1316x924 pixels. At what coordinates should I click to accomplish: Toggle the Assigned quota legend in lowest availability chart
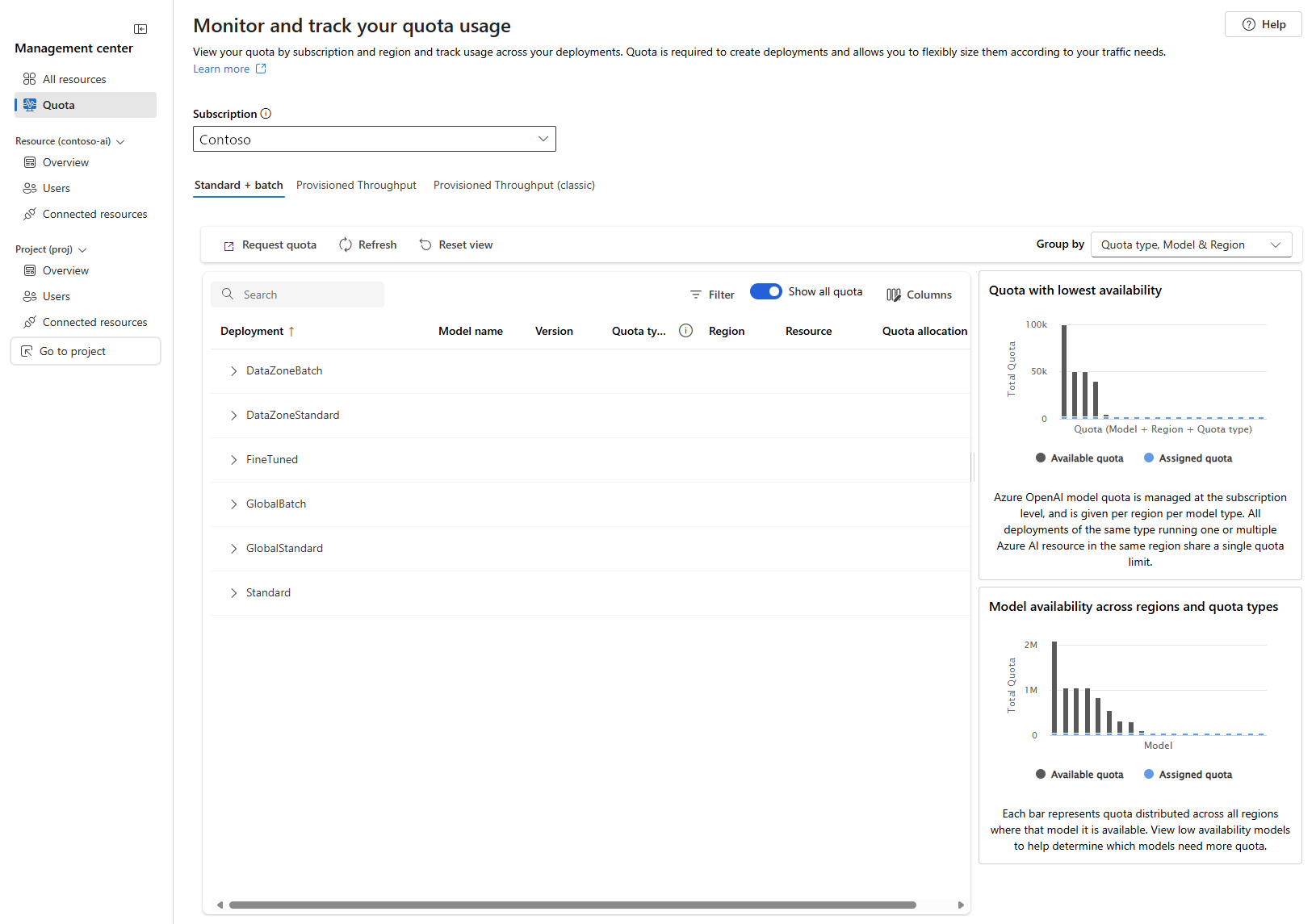coord(1188,458)
